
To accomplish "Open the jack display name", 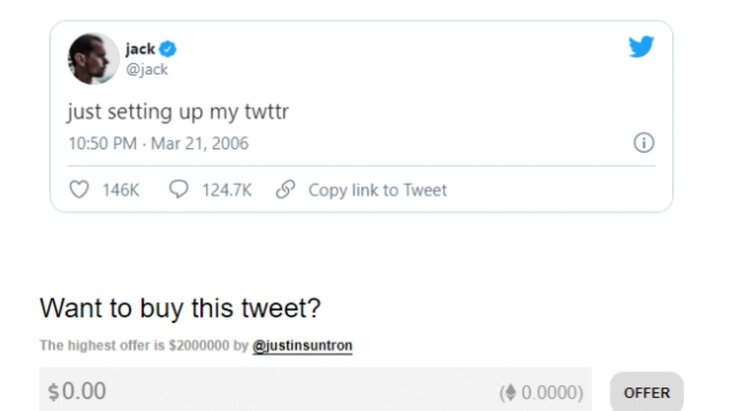I will [140, 49].
